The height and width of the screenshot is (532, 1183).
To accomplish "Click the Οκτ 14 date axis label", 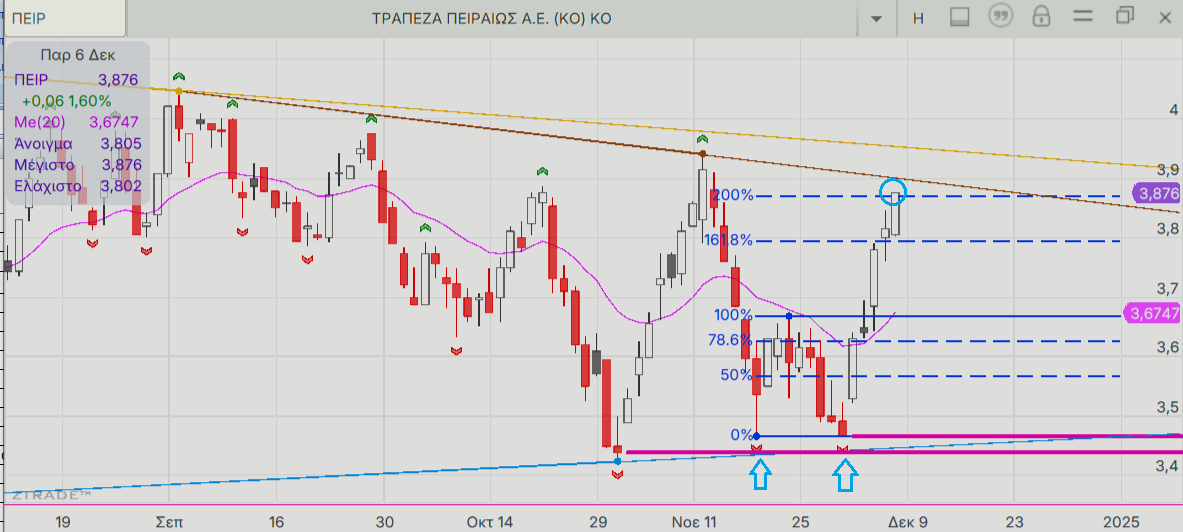I will tap(490, 521).
